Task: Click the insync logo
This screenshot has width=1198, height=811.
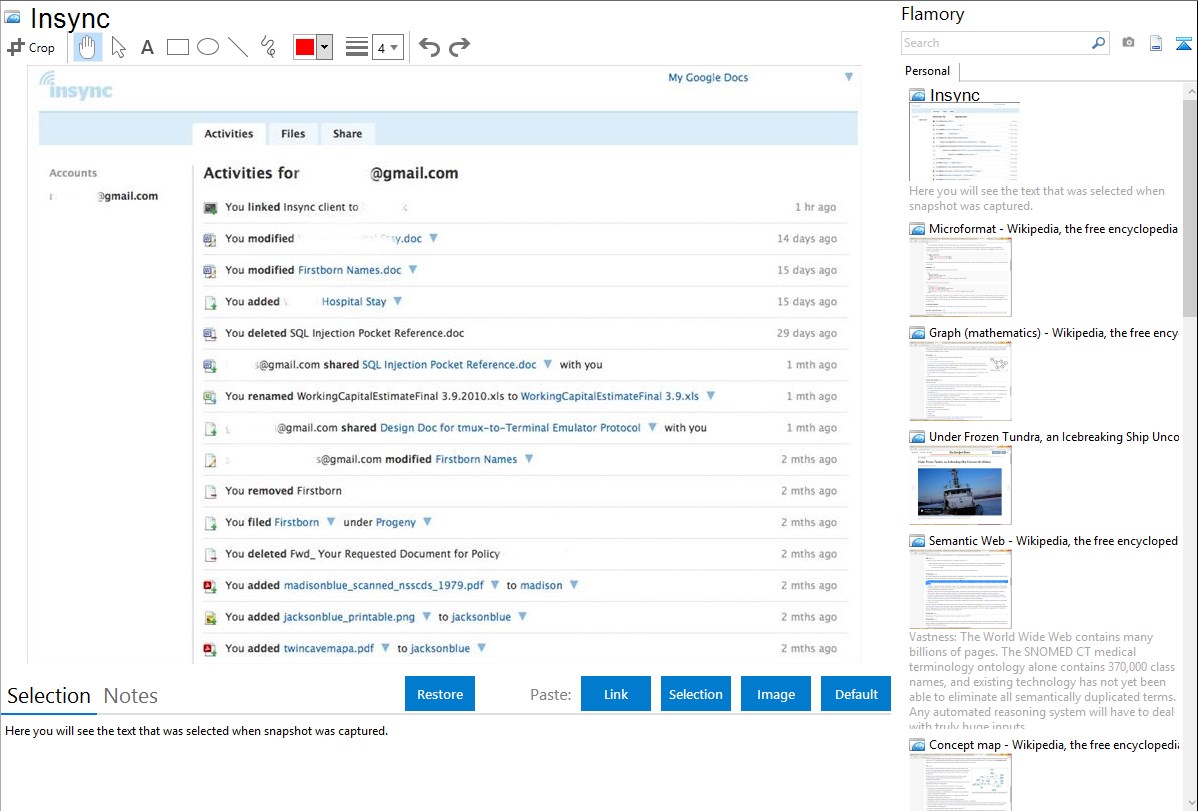Action: 76,86
